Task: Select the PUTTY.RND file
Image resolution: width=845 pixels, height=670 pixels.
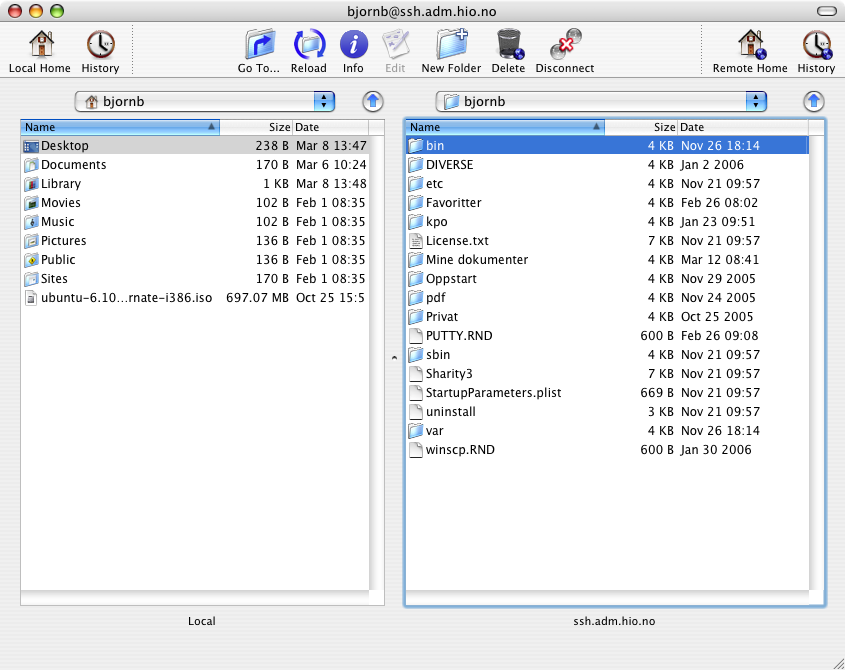Action: (x=607, y=336)
